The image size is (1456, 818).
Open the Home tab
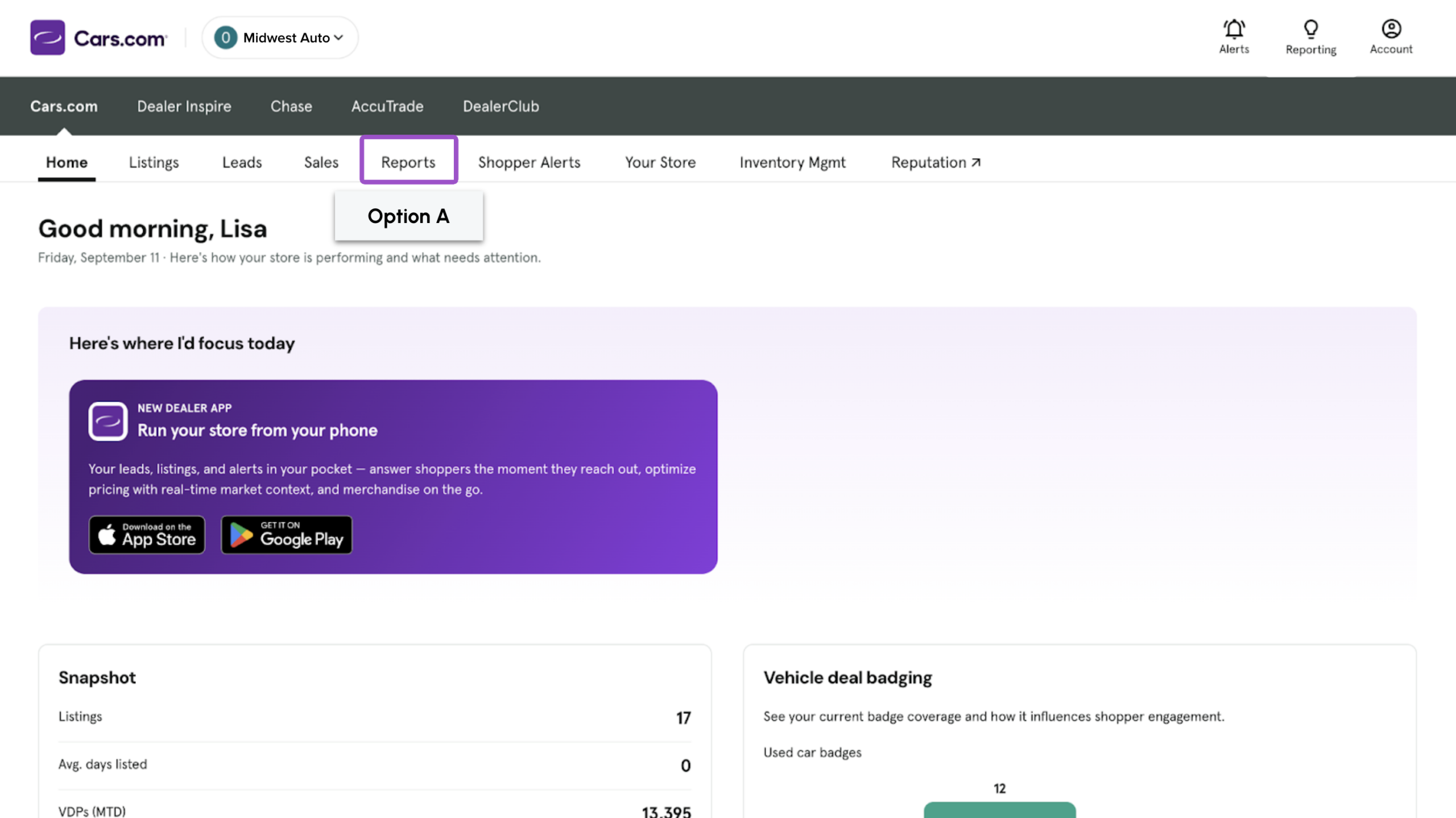[x=67, y=162]
